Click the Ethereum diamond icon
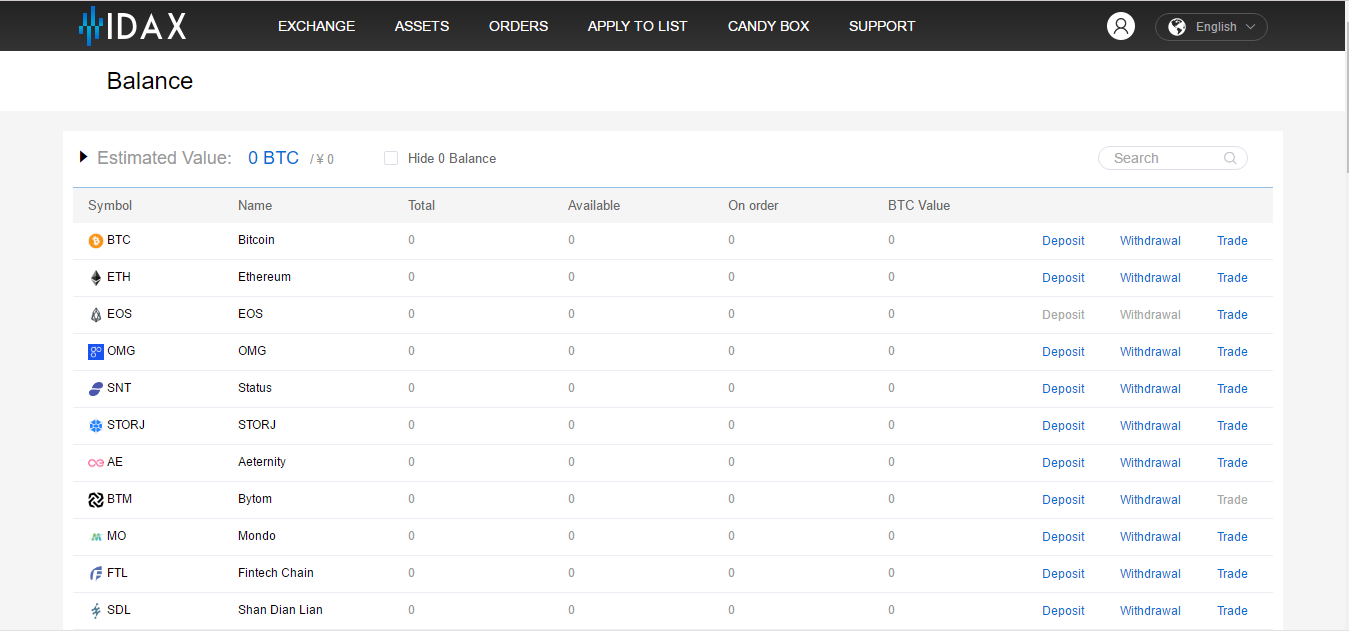Image resolution: width=1349 pixels, height=633 pixels. pos(96,278)
